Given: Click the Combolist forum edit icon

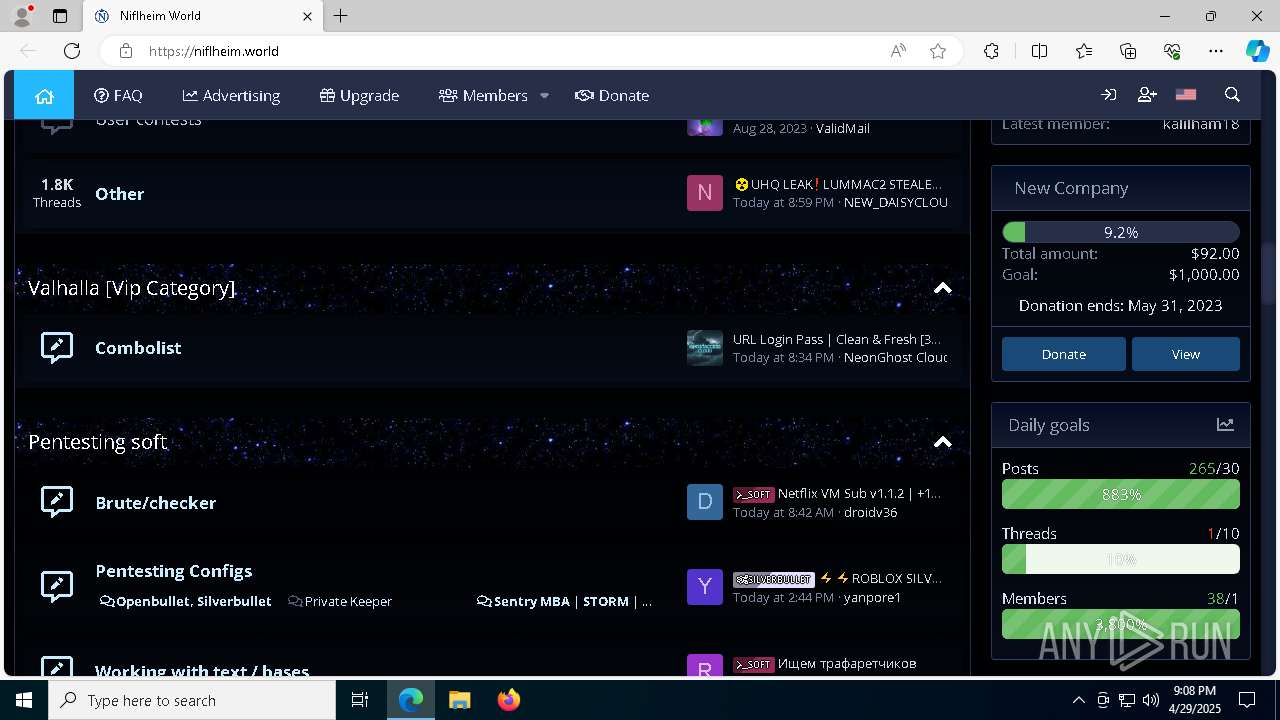Looking at the screenshot, I should [57, 348].
